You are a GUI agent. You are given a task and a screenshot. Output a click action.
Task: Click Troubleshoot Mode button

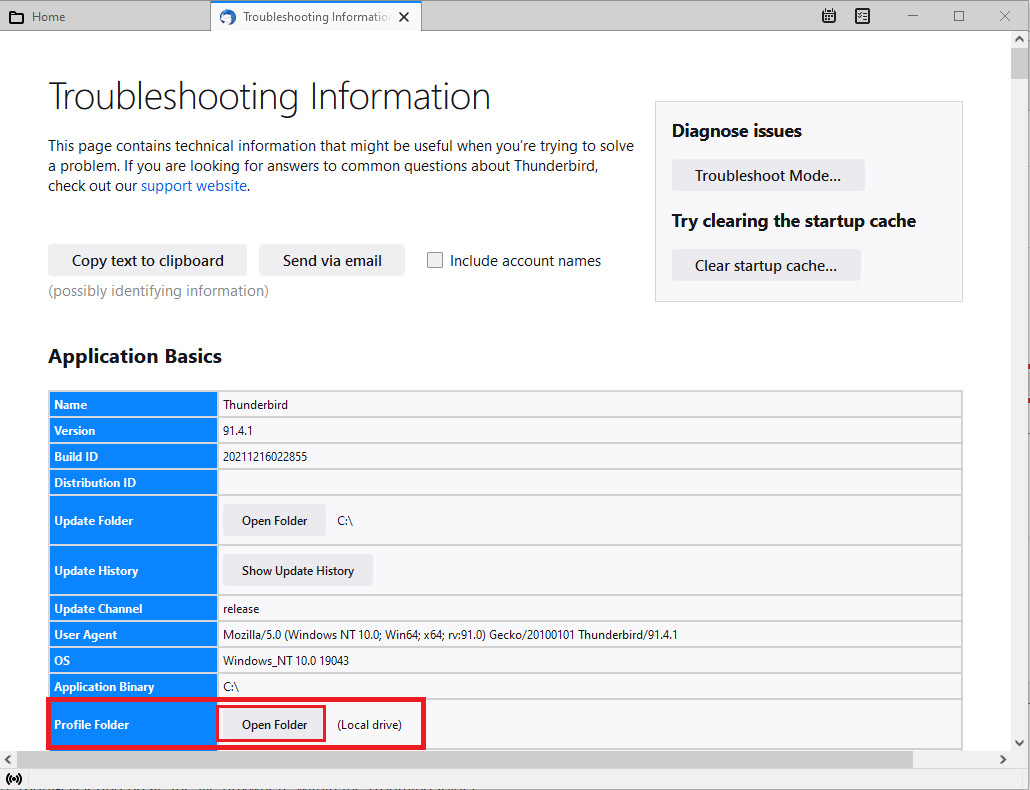(x=768, y=175)
